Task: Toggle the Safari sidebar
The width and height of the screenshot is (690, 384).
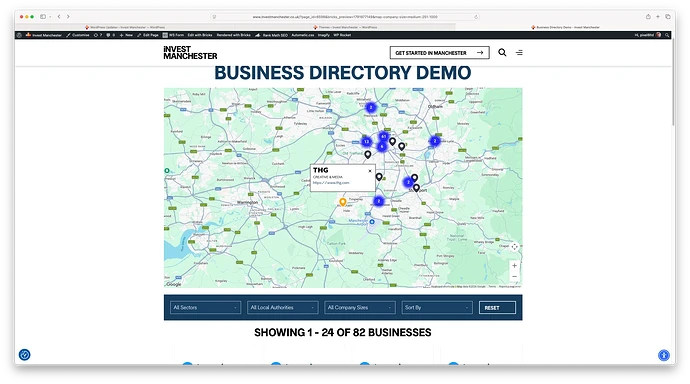Action: pos(43,17)
